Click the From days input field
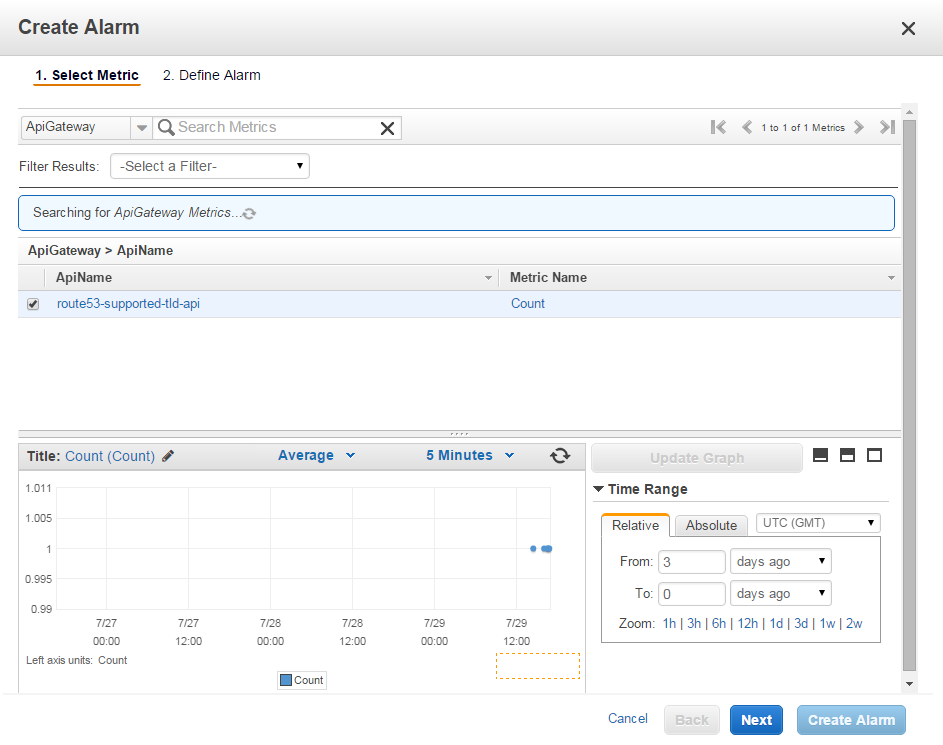943x745 pixels. pyautogui.click(x=692, y=562)
